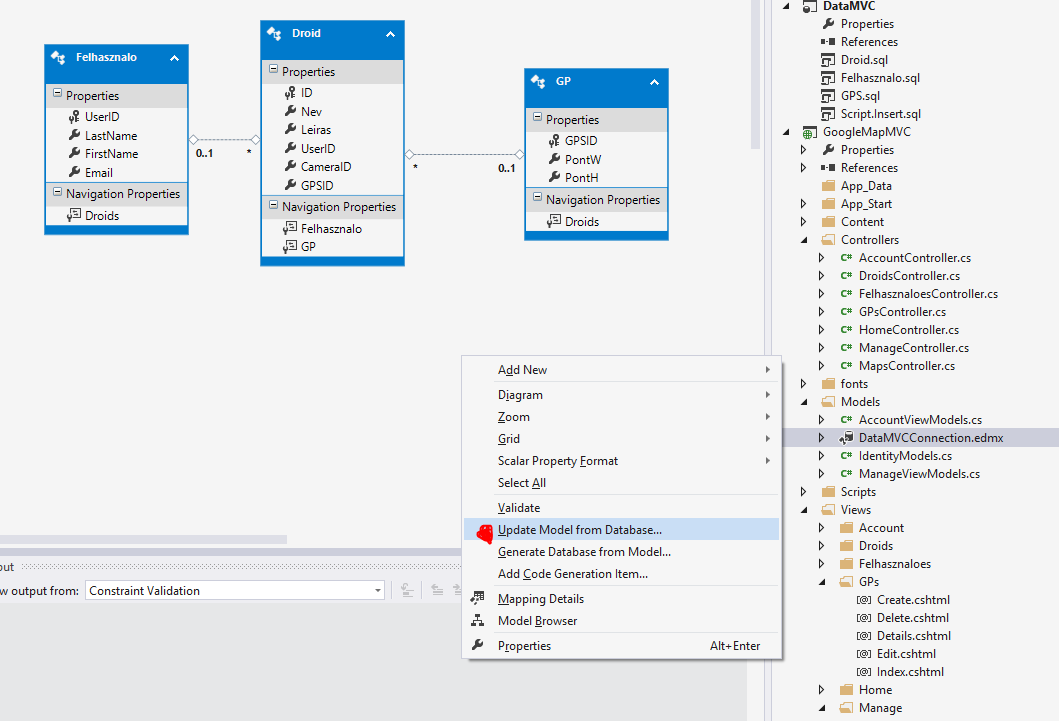Expand the Droids views folder
This screenshot has height=721, width=1059.
pyautogui.click(x=821, y=546)
